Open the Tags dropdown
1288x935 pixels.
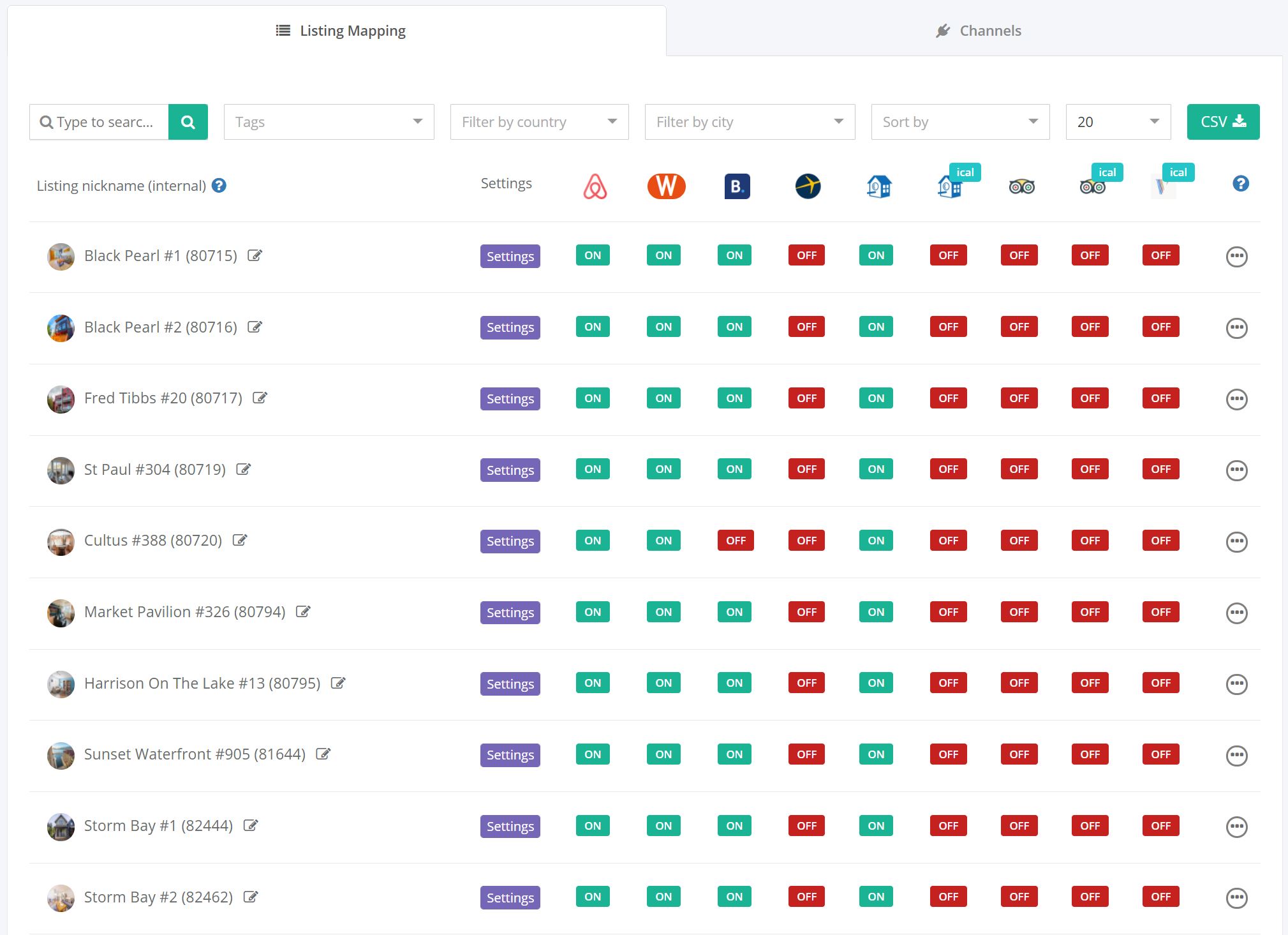pos(329,122)
